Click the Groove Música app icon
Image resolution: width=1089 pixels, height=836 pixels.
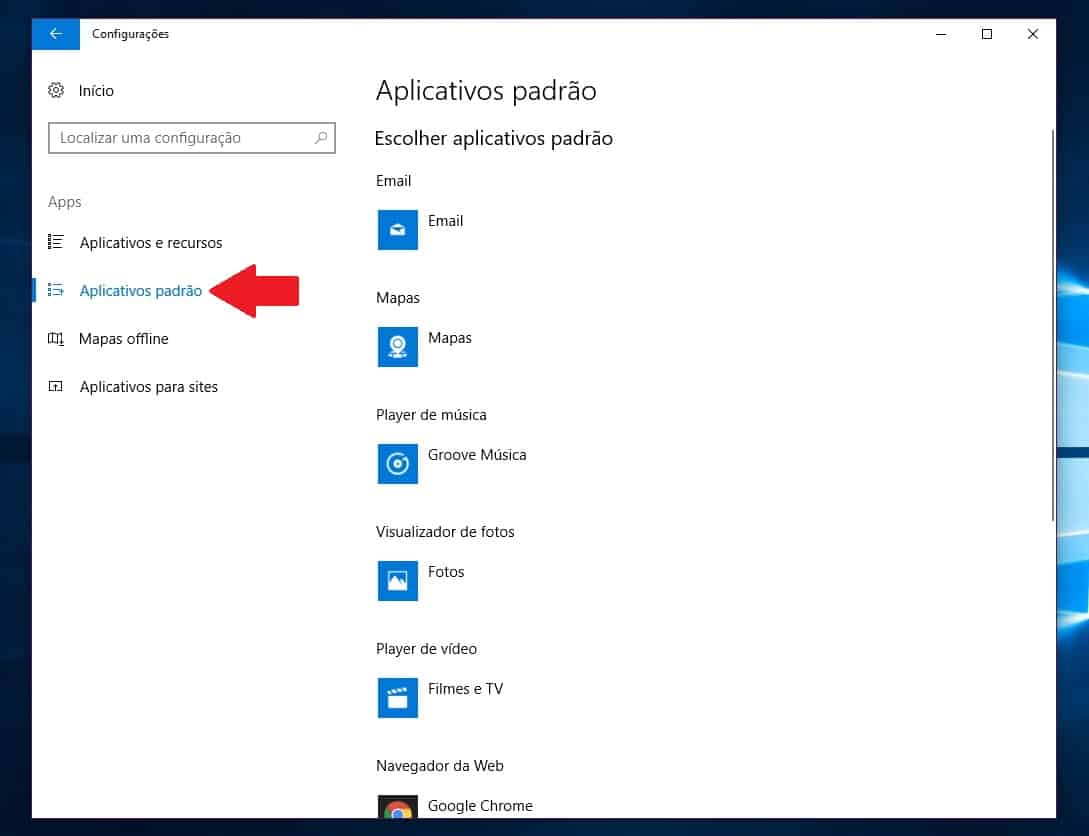click(x=398, y=464)
